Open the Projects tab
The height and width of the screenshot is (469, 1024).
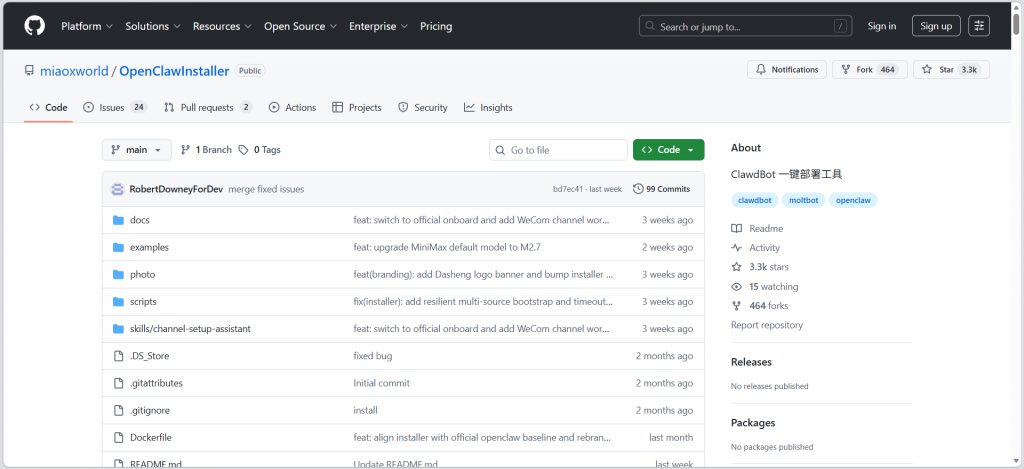[x=357, y=107]
